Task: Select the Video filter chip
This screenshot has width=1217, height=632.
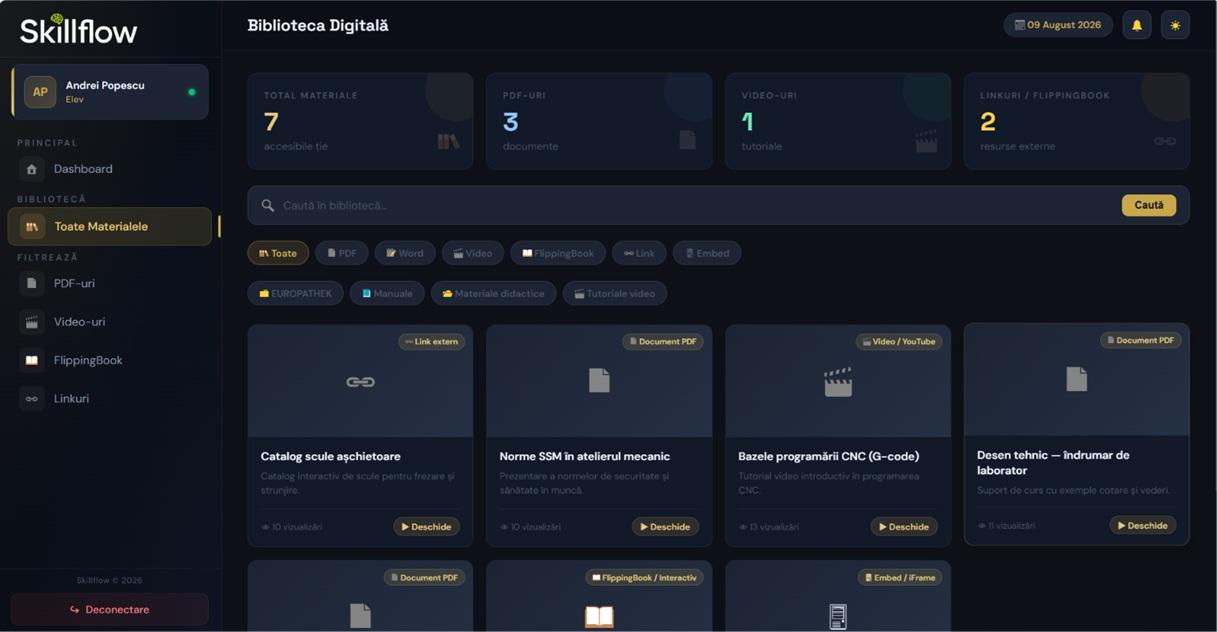Action: (473, 253)
